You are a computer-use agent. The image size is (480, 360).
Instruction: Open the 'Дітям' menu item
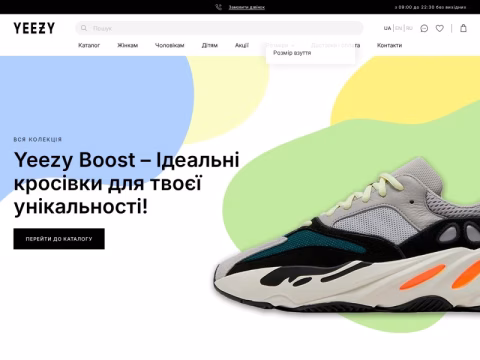pos(210,45)
